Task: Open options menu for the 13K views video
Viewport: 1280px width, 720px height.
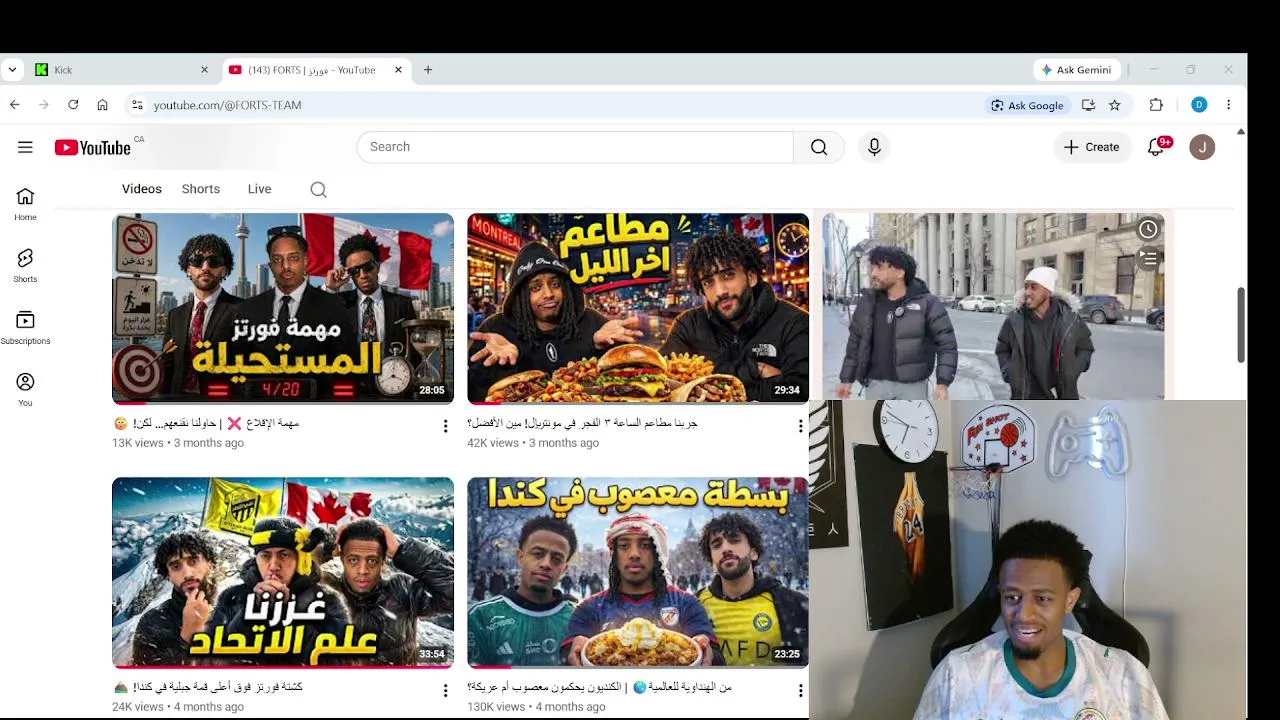Action: (445, 427)
